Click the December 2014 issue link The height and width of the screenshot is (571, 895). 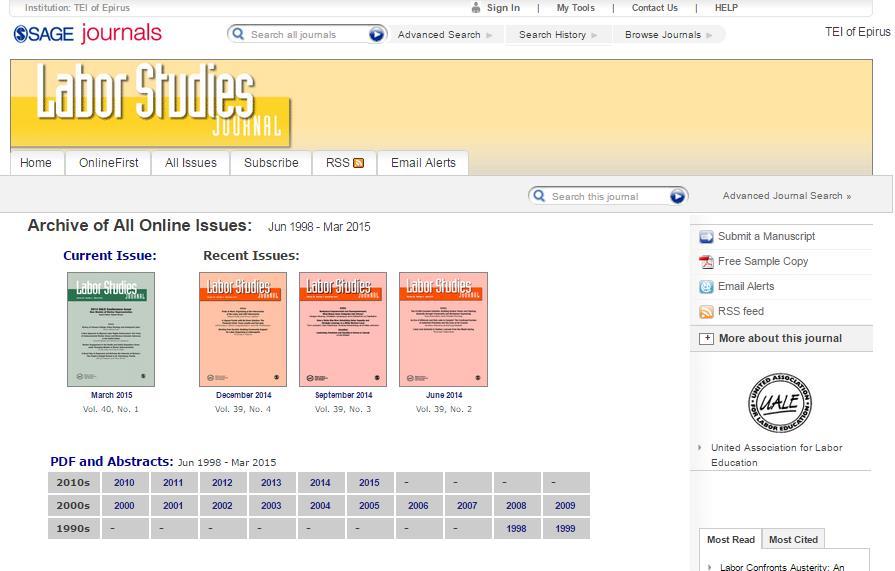coord(244,395)
